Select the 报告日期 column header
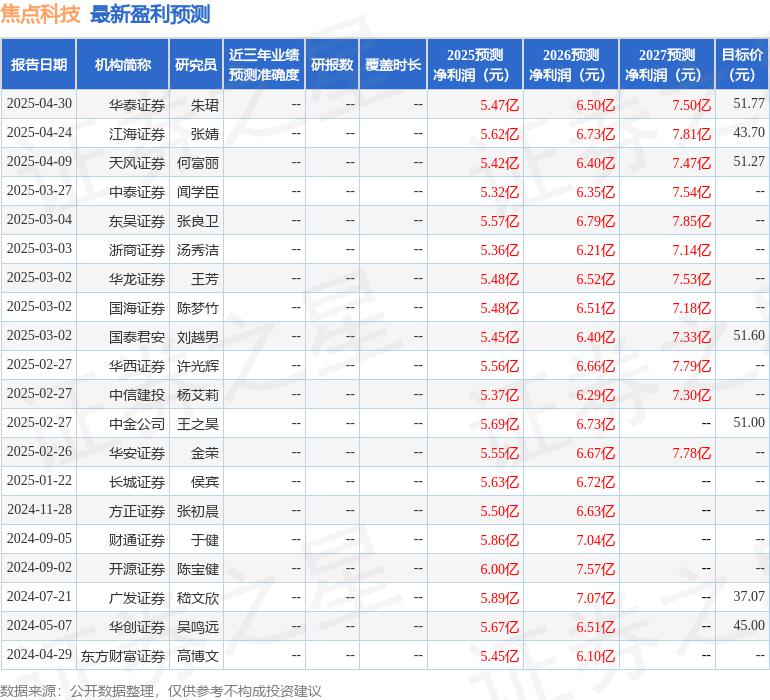770x700 pixels. click(x=39, y=65)
